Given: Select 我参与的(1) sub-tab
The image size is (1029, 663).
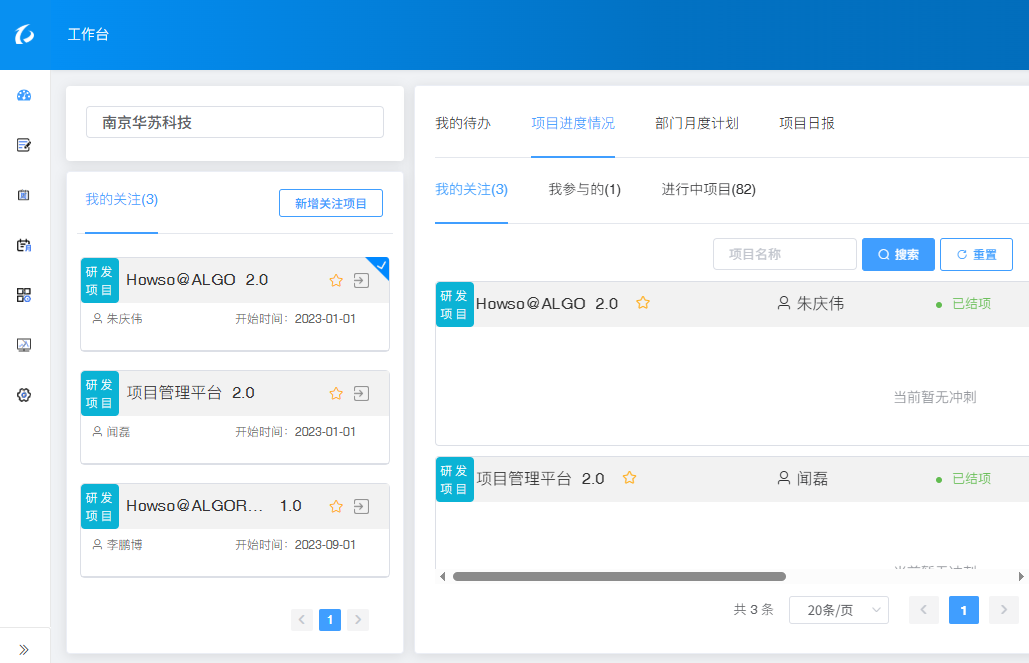Looking at the screenshot, I should point(585,190).
